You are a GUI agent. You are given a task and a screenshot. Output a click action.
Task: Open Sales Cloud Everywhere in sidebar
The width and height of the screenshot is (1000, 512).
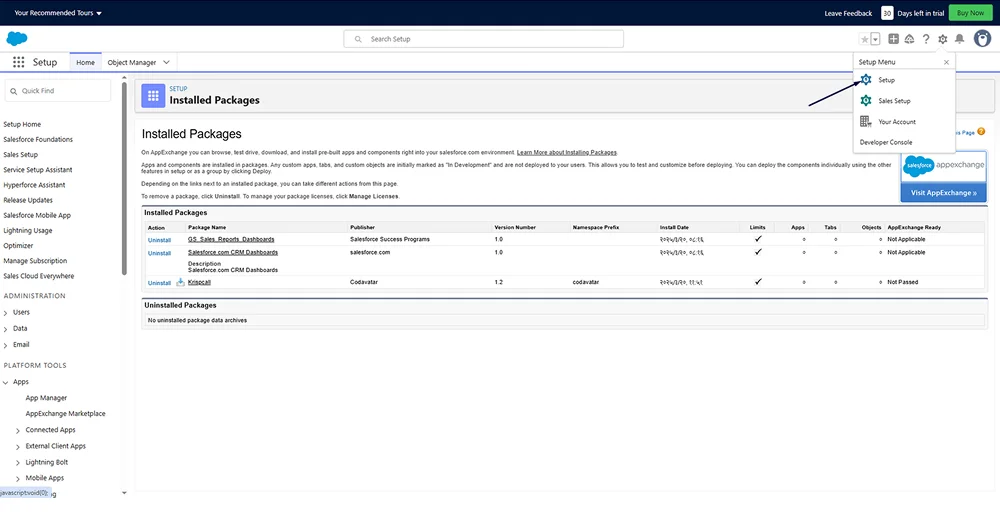pos(39,276)
